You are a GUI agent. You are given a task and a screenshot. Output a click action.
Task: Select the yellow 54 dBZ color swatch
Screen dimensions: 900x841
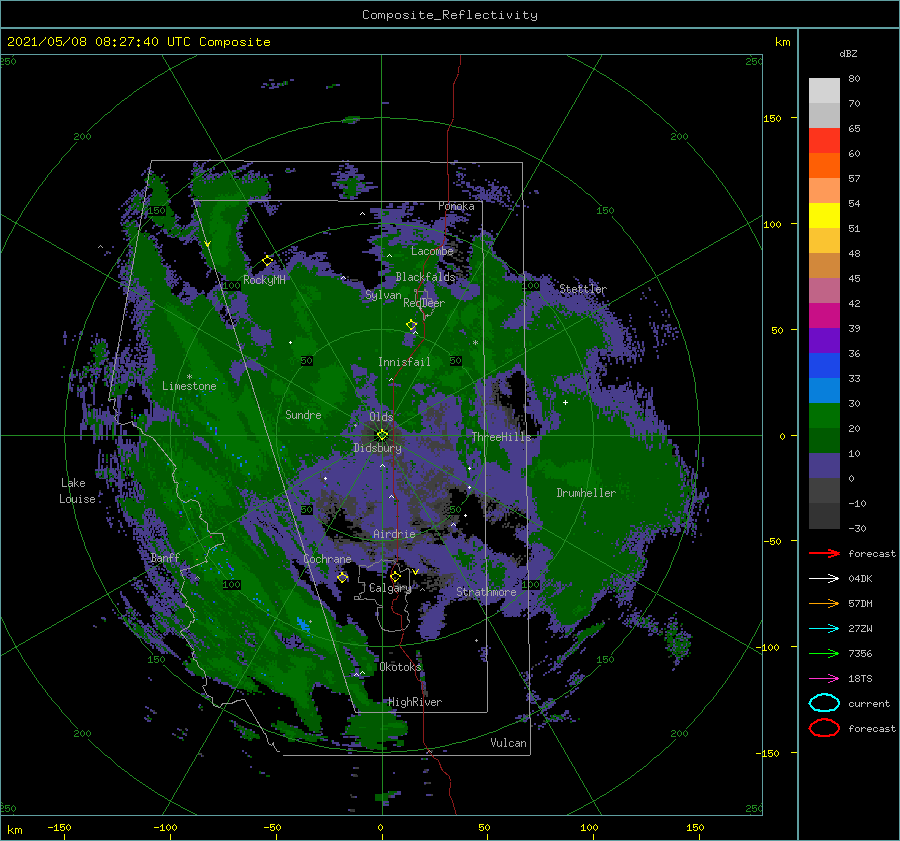pyautogui.click(x=824, y=215)
